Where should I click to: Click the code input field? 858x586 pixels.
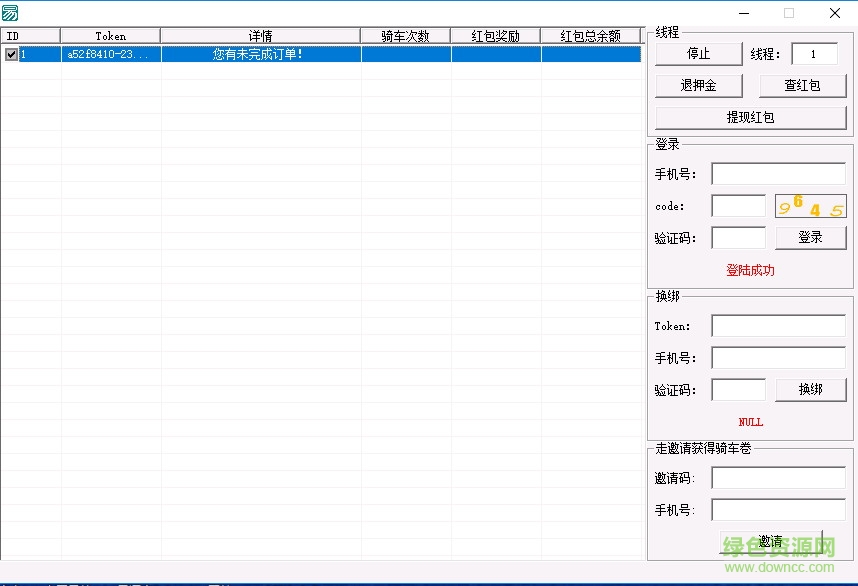738,206
